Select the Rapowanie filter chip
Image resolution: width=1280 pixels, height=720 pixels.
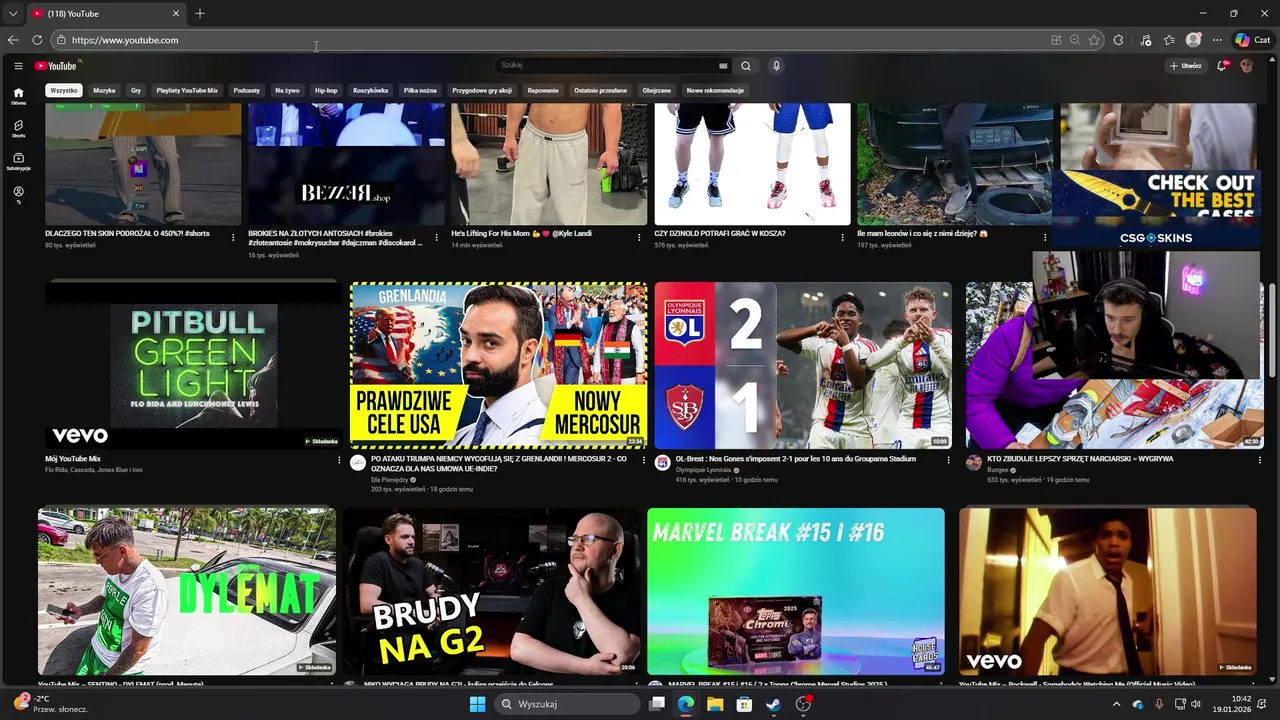coord(543,90)
